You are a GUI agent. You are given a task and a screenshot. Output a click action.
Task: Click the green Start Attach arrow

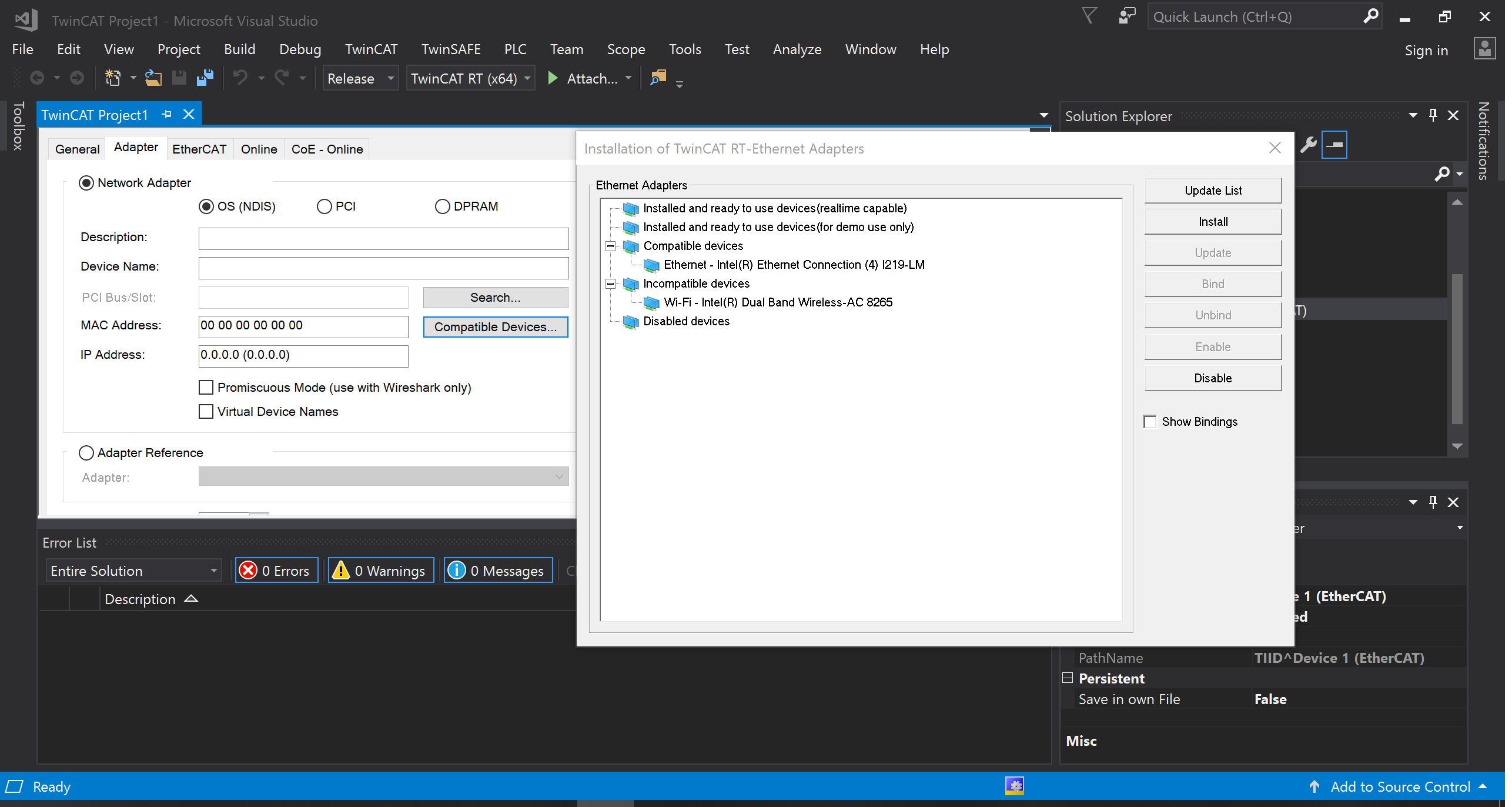coord(553,78)
